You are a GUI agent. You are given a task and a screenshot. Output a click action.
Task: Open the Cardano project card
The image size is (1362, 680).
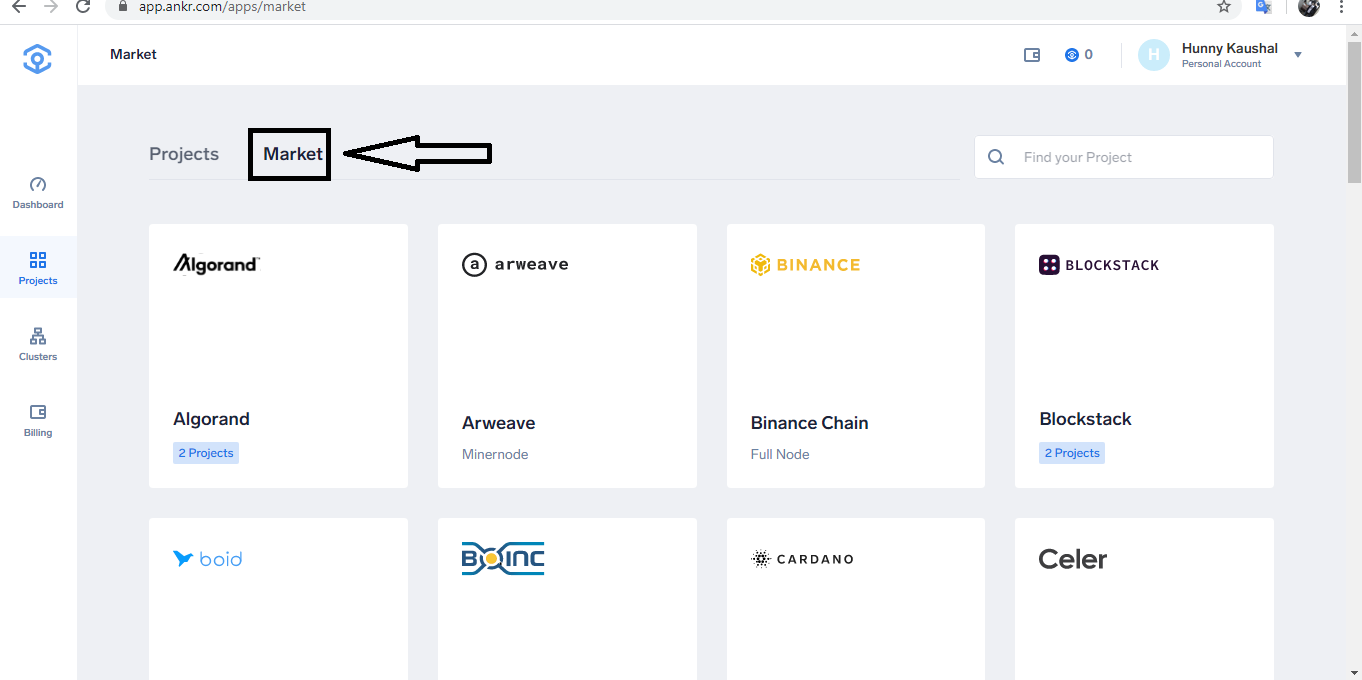coord(855,599)
